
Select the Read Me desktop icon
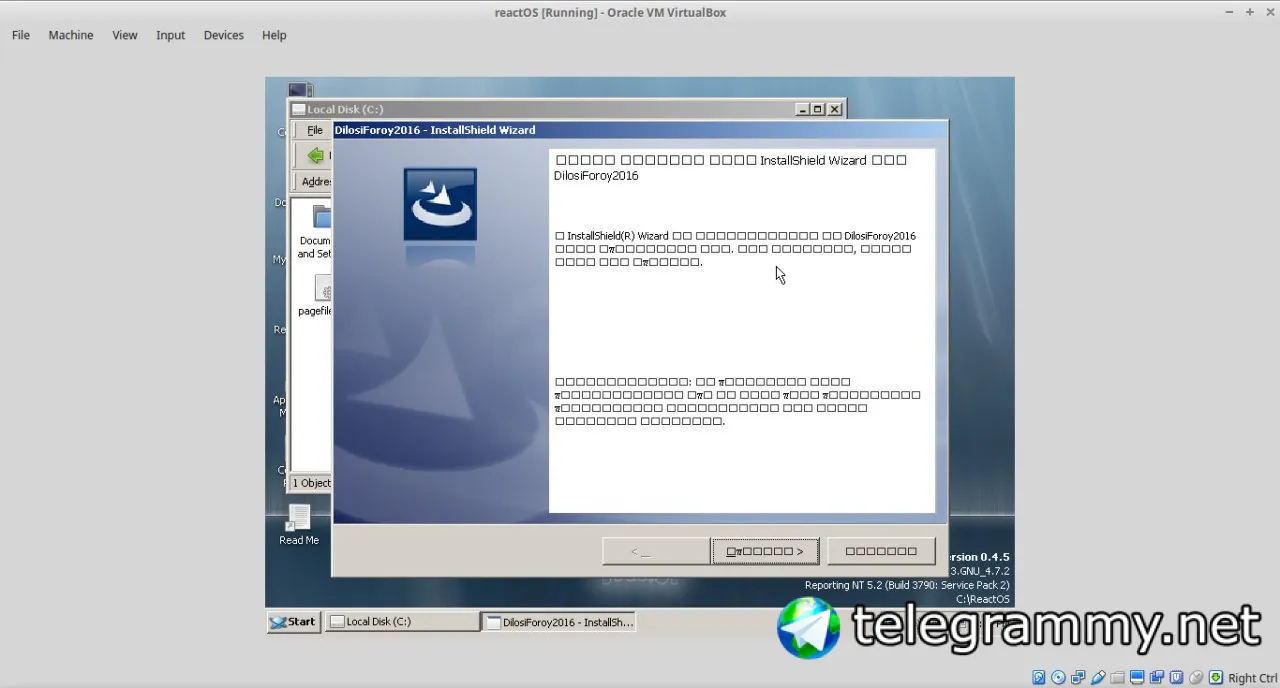(299, 524)
